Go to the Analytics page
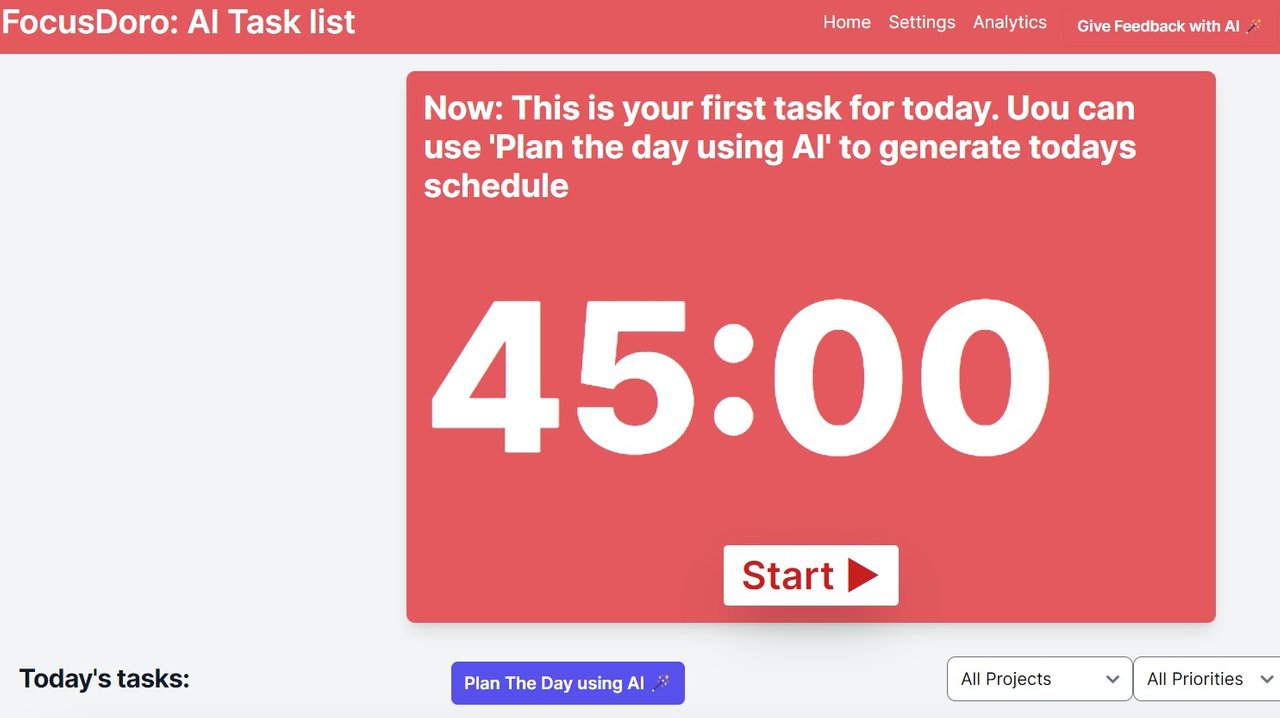1280x718 pixels. [1010, 22]
